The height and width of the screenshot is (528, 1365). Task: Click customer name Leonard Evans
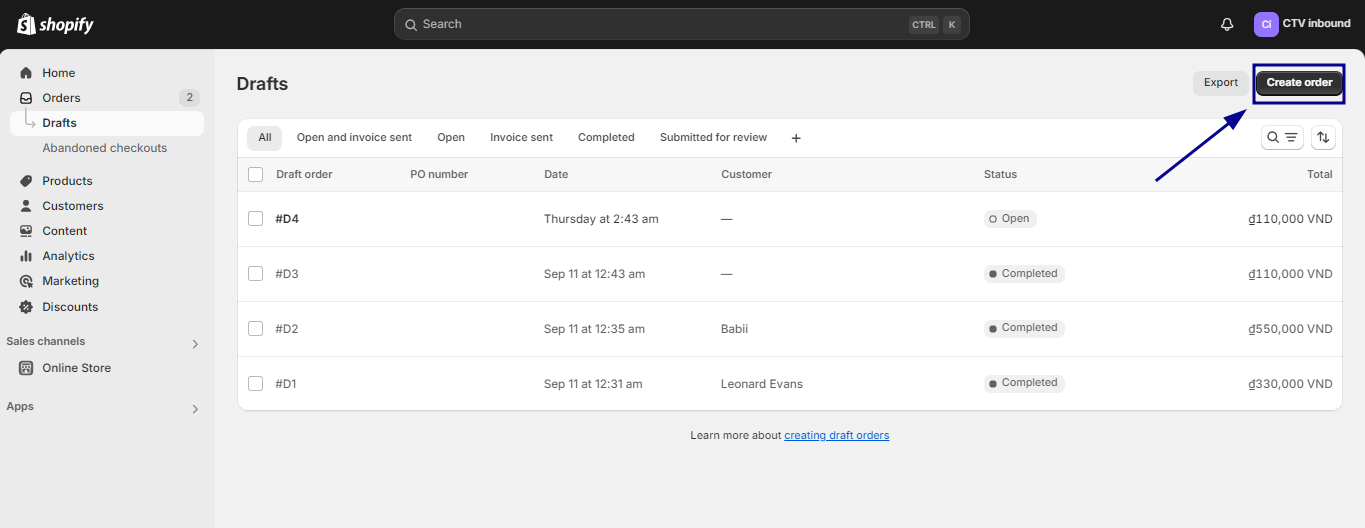762,384
